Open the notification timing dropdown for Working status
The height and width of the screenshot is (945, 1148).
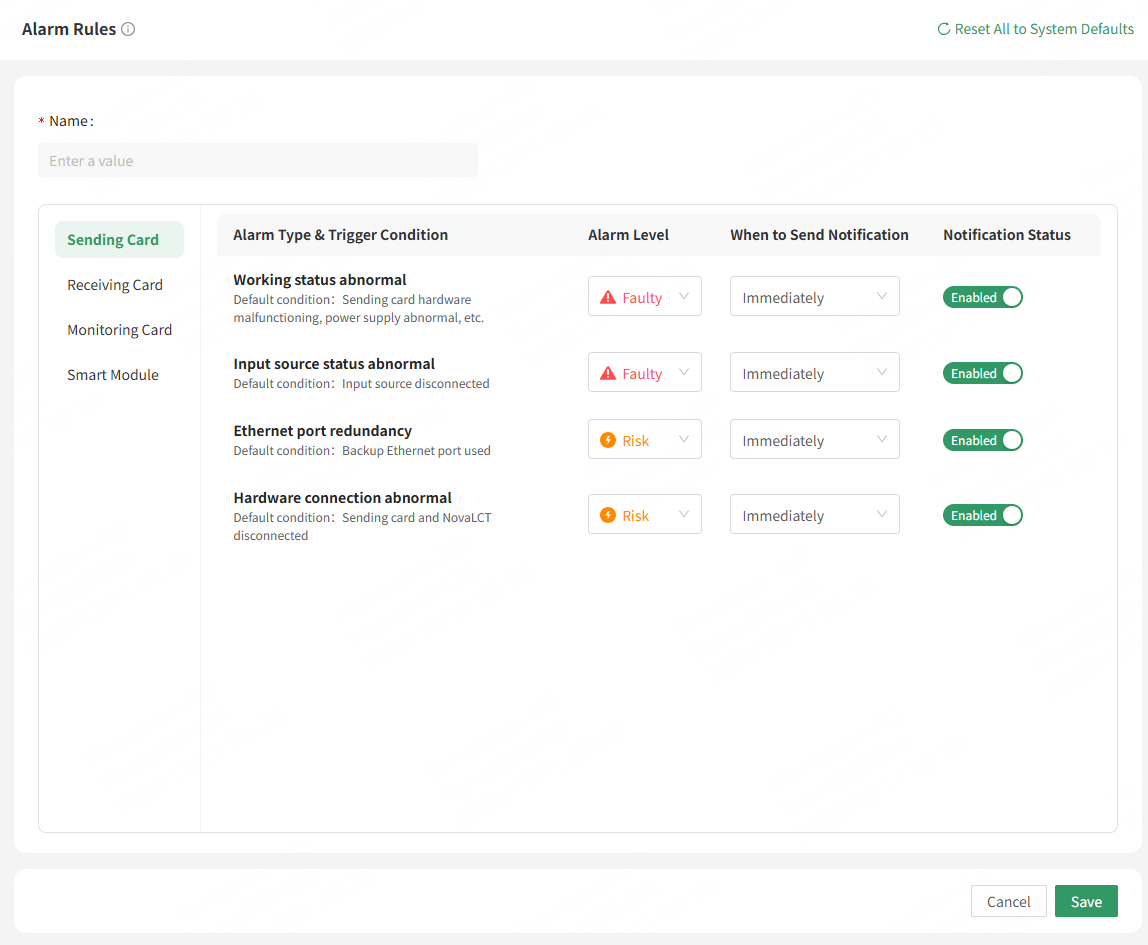814,297
